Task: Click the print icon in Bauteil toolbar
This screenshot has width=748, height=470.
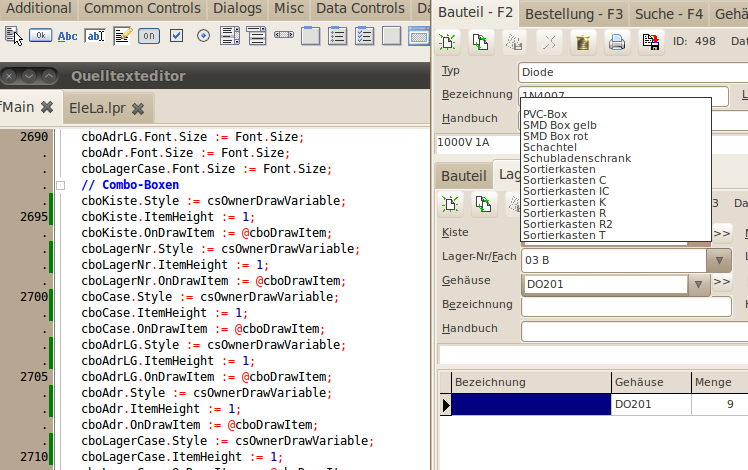Action: coord(617,42)
